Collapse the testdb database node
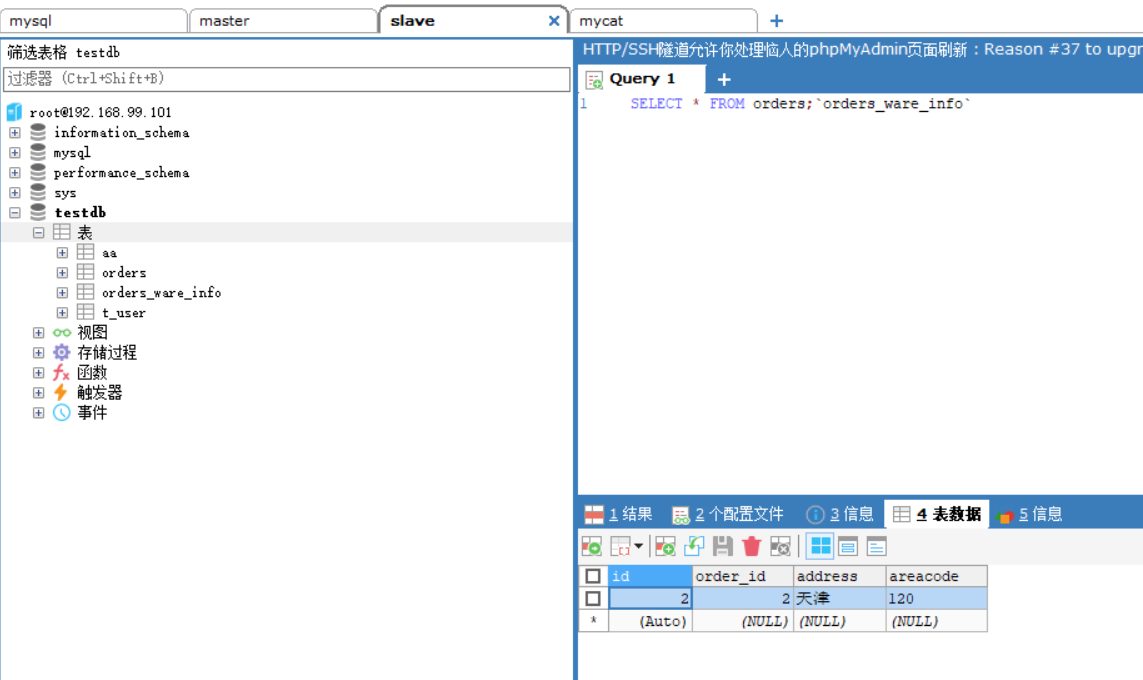The image size is (1143, 680). (x=15, y=213)
